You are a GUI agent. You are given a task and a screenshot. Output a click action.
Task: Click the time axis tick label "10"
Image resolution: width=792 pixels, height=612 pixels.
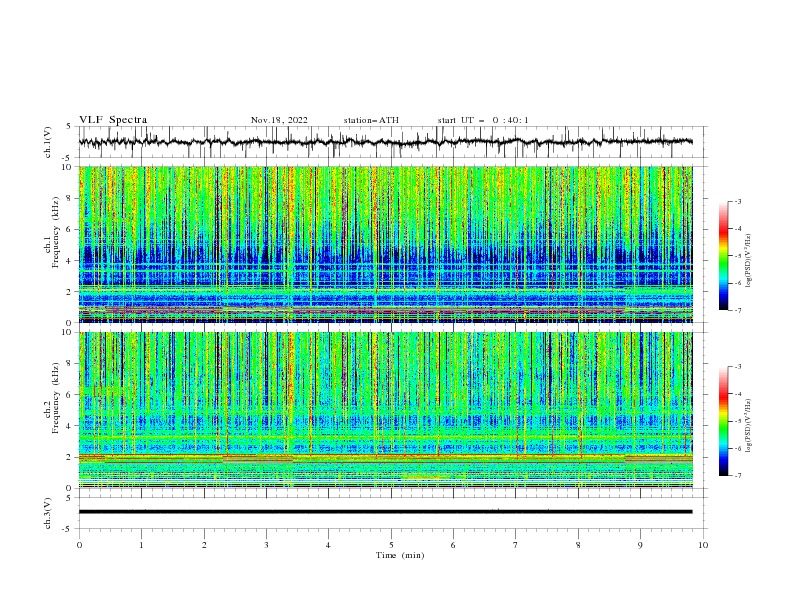703,545
